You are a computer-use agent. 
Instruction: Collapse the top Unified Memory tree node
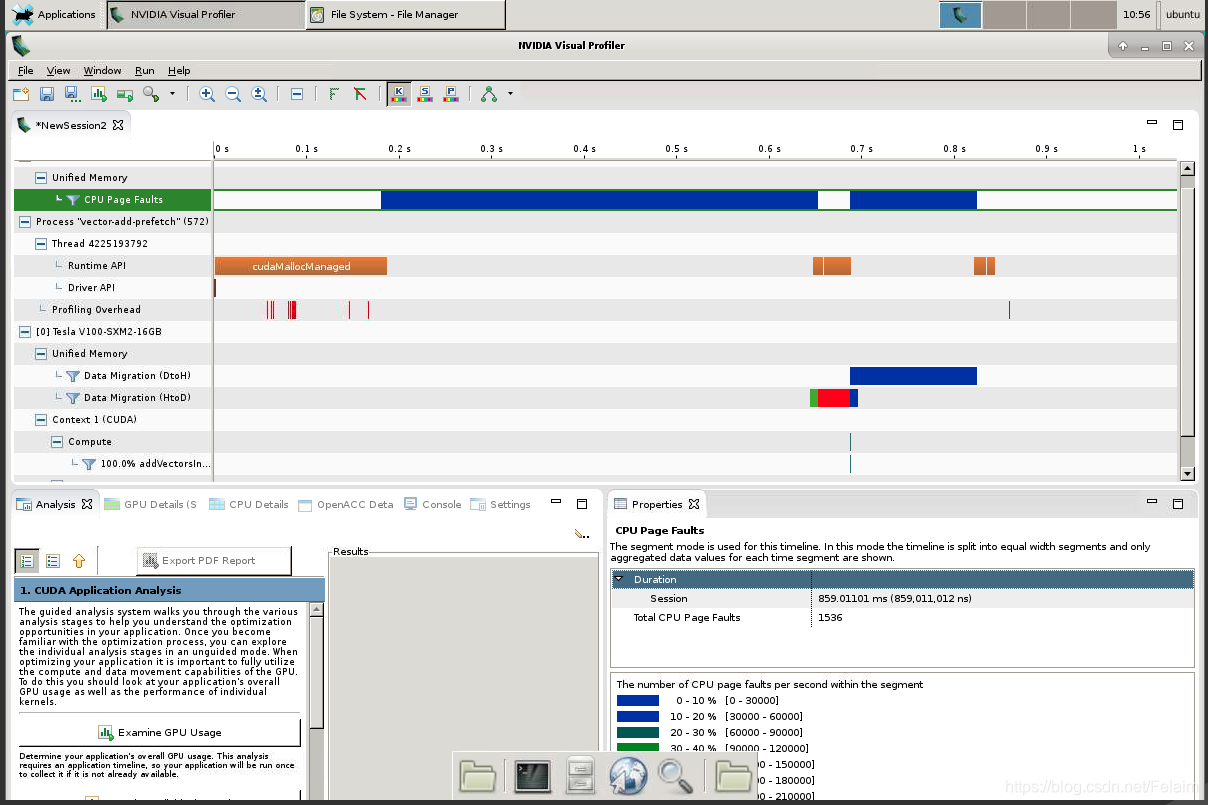(41, 178)
